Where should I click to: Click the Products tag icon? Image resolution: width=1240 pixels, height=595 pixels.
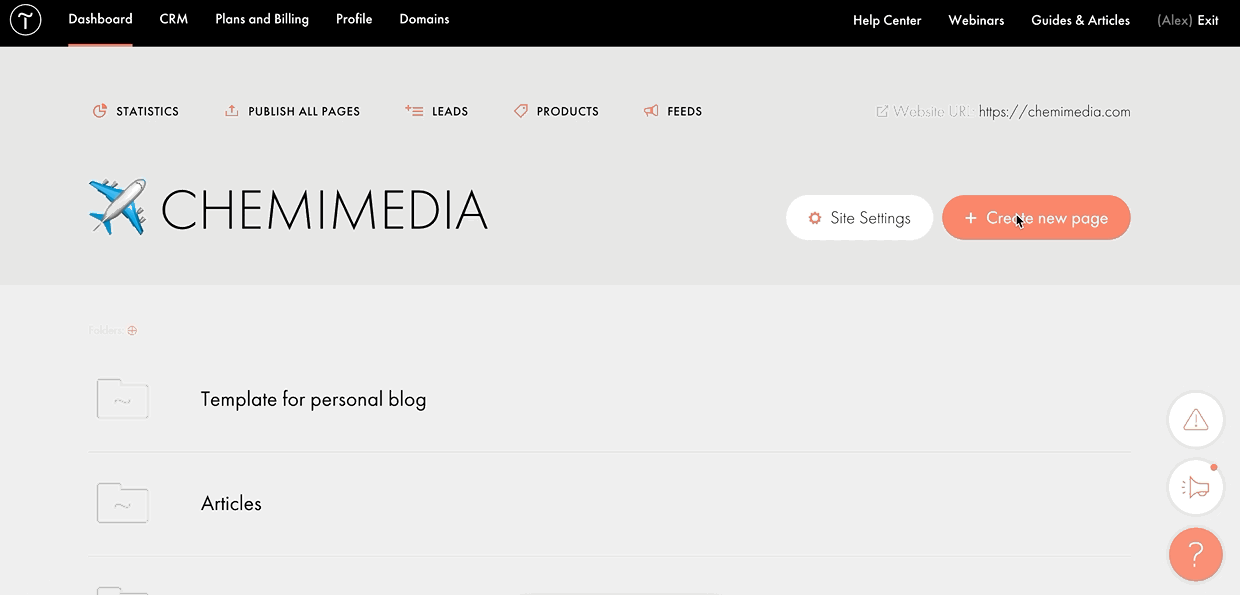pyautogui.click(x=521, y=111)
